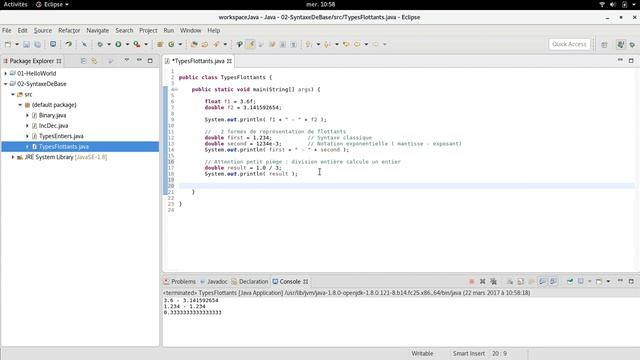Click the Pin Console icon

point(570,282)
